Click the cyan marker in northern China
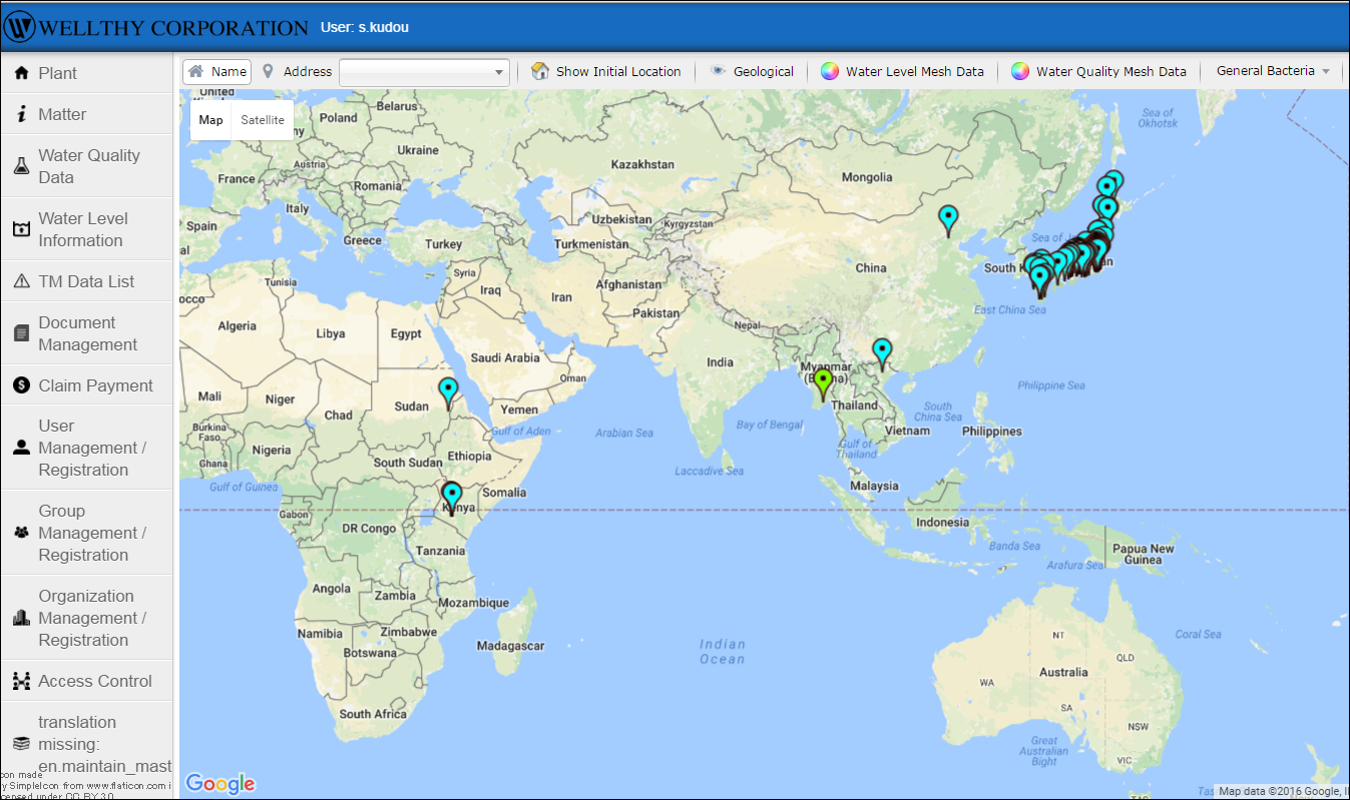Image resolution: width=1350 pixels, height=800 pixels. coord(948,219)
